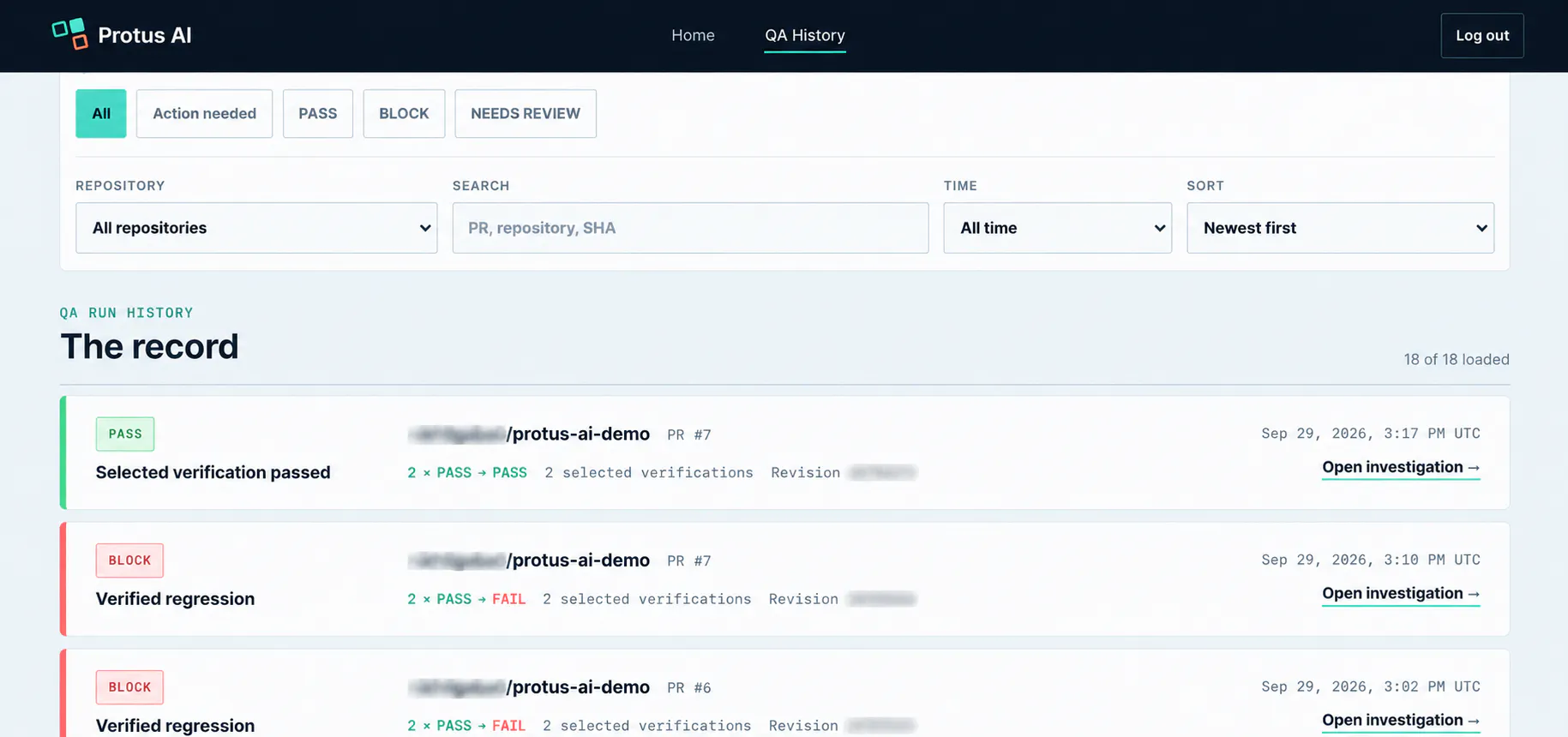Click the Protus AI logo icon
The width and height of the screenshot is (1568, 737).
pos(70,34)
